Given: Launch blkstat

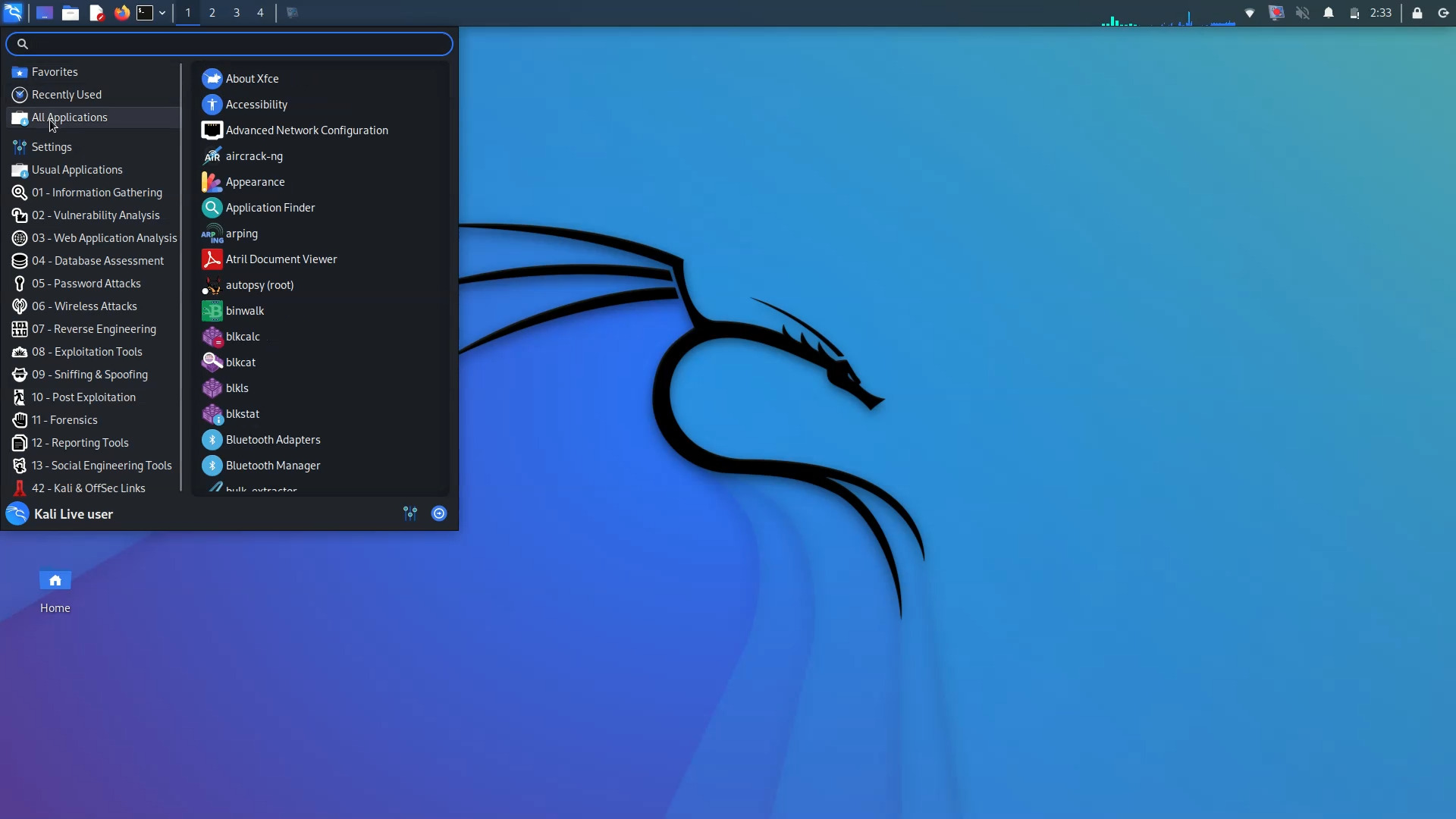Looking at the screenshot, I should pos(322,414).
